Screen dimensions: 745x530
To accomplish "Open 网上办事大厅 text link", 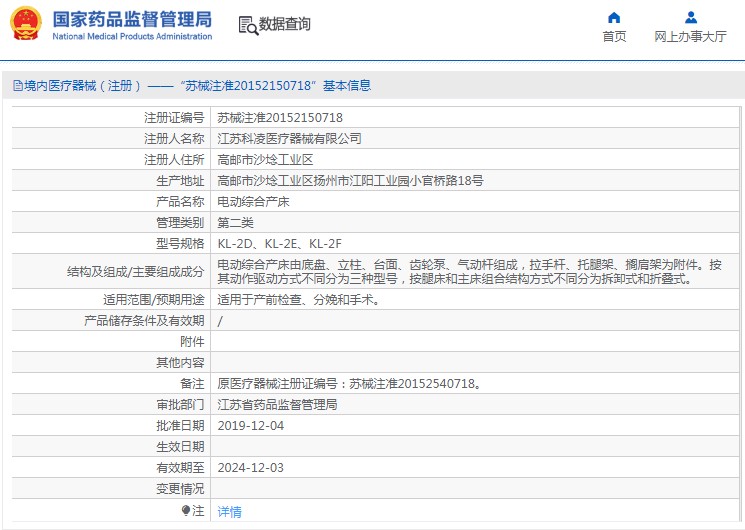I will click(x=690, y=36).
